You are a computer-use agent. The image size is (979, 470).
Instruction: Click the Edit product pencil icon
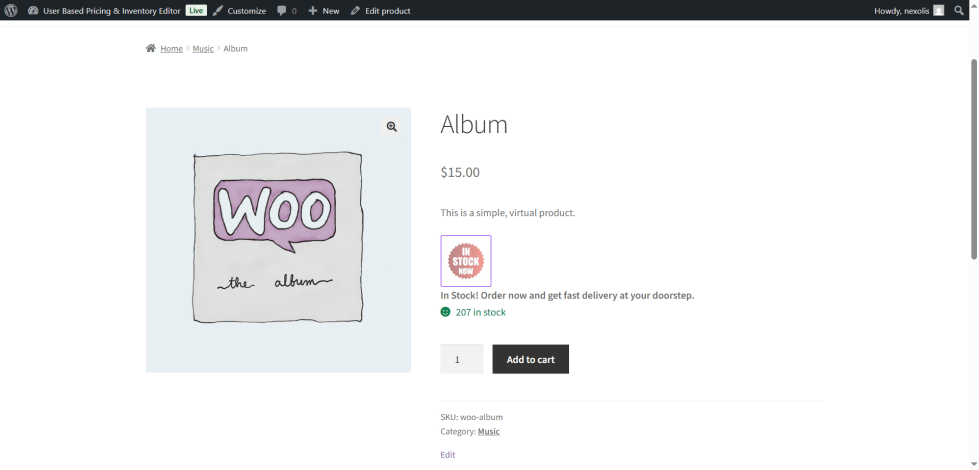click(355, 10)
